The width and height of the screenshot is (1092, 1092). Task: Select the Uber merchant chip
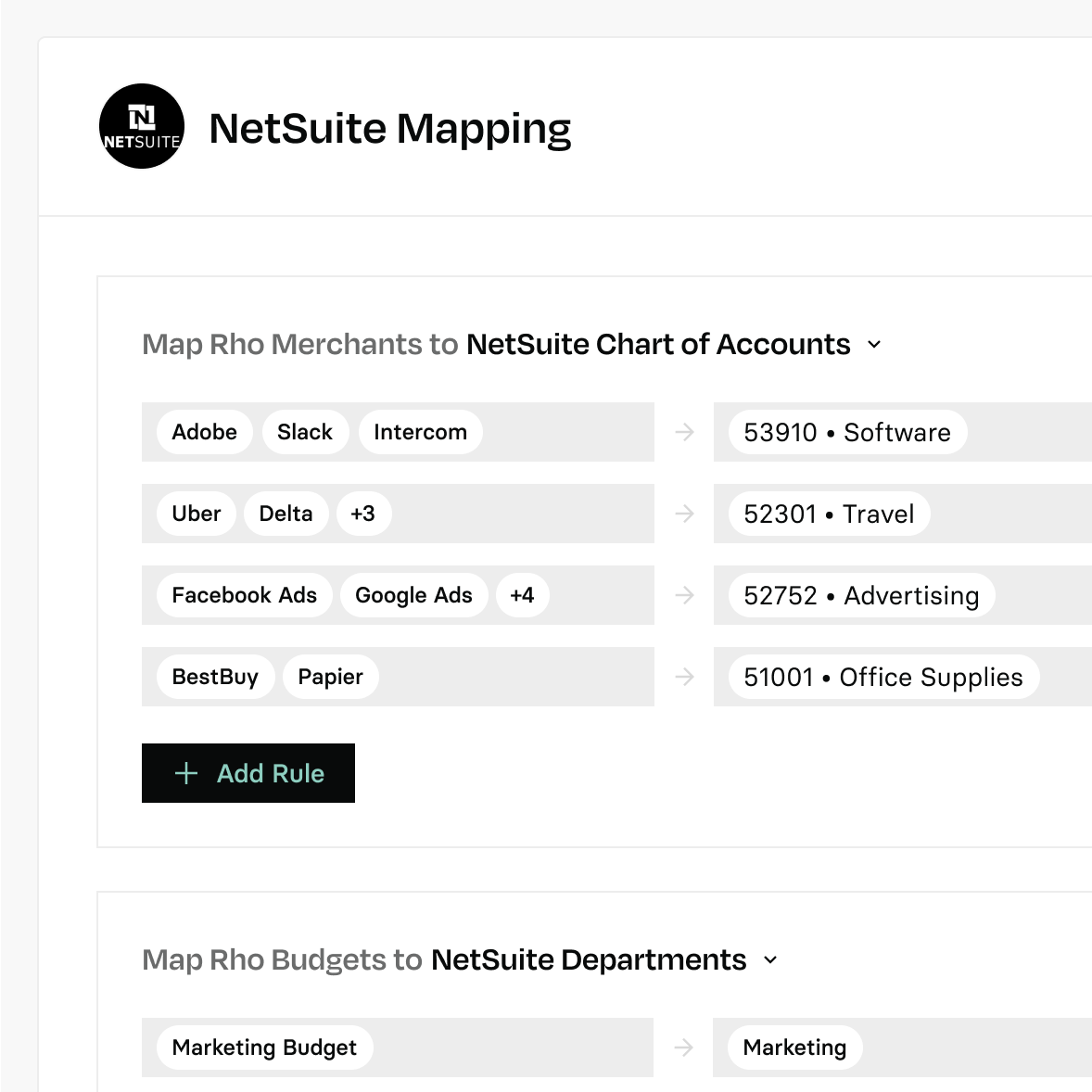pyautogui.click(x=197, y=514)
